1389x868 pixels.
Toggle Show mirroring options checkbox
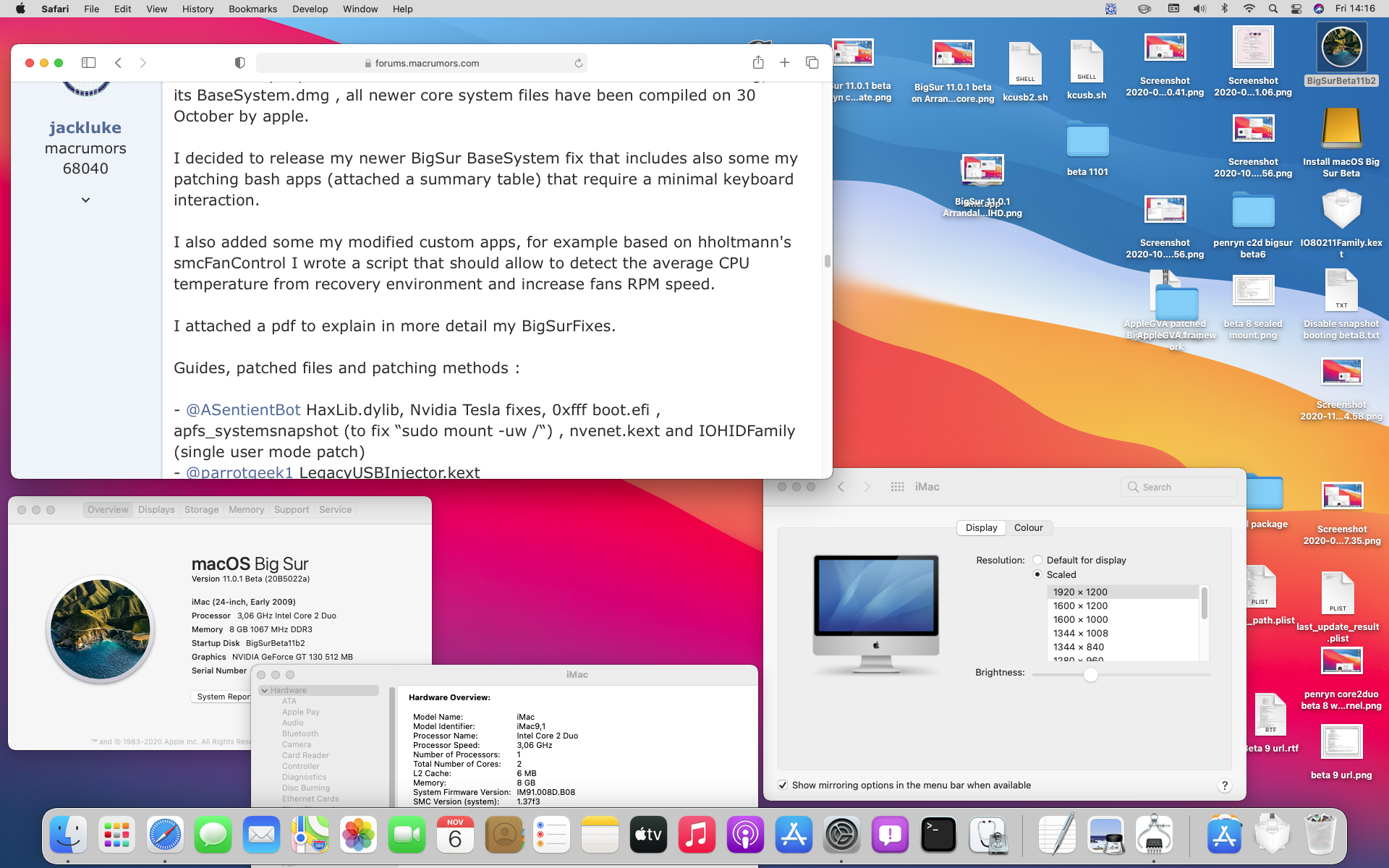coord(783,785)
